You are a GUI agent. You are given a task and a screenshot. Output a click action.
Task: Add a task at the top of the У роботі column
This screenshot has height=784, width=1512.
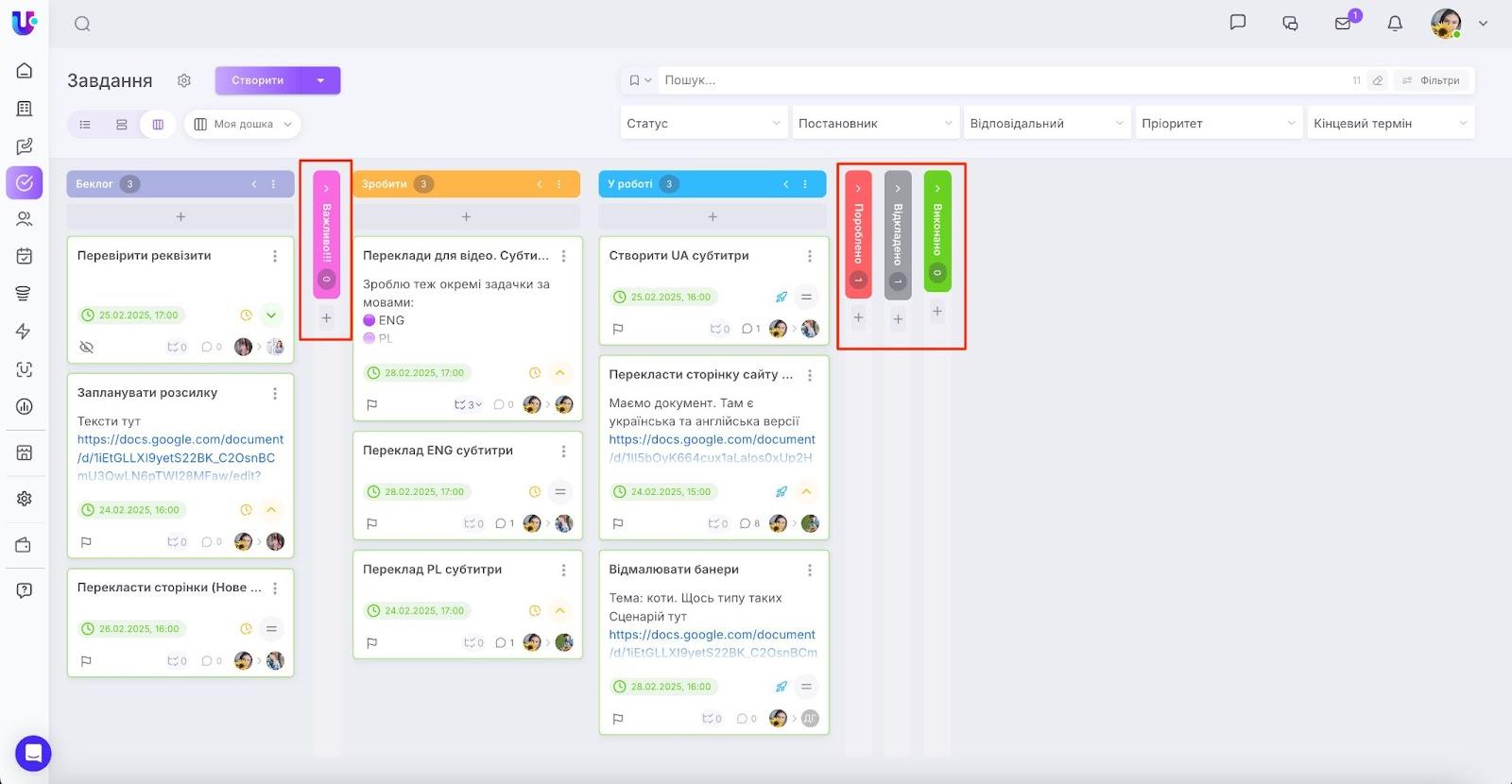click(x=713, y=217)
